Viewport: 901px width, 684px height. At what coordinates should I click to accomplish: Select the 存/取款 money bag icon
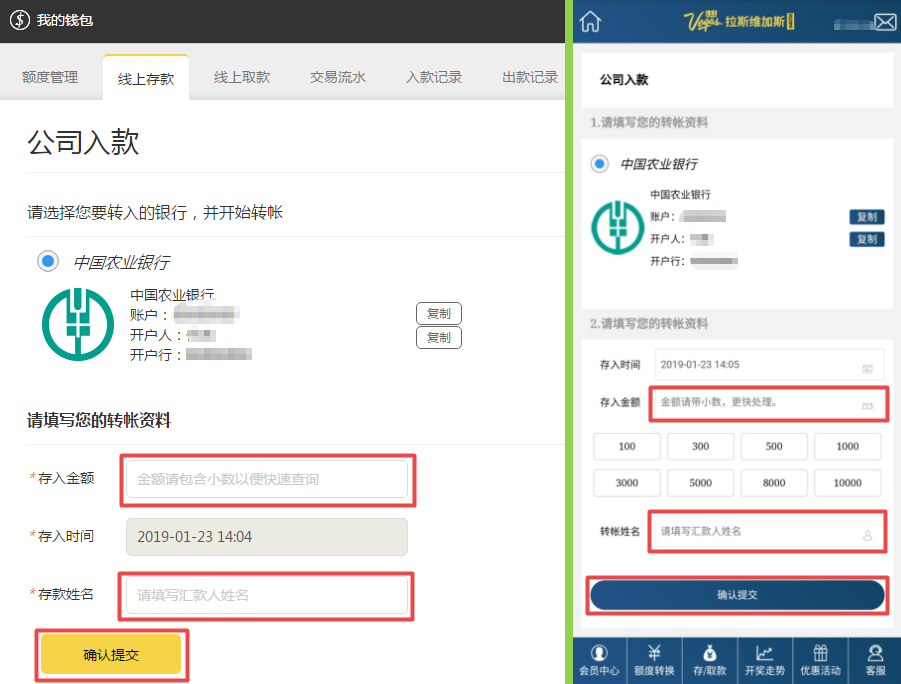point(710,660)
